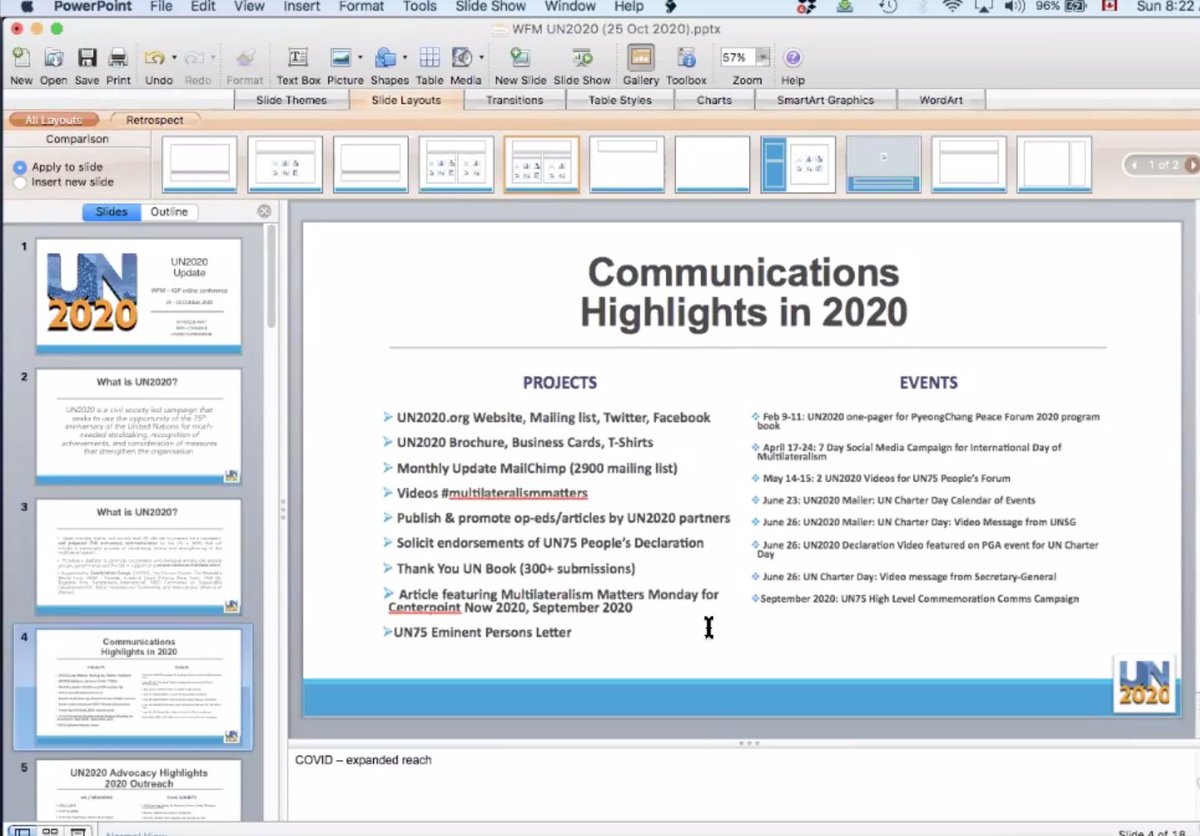Select slide 2 thumbnail What is UN2020

click(x=138, y=426)
